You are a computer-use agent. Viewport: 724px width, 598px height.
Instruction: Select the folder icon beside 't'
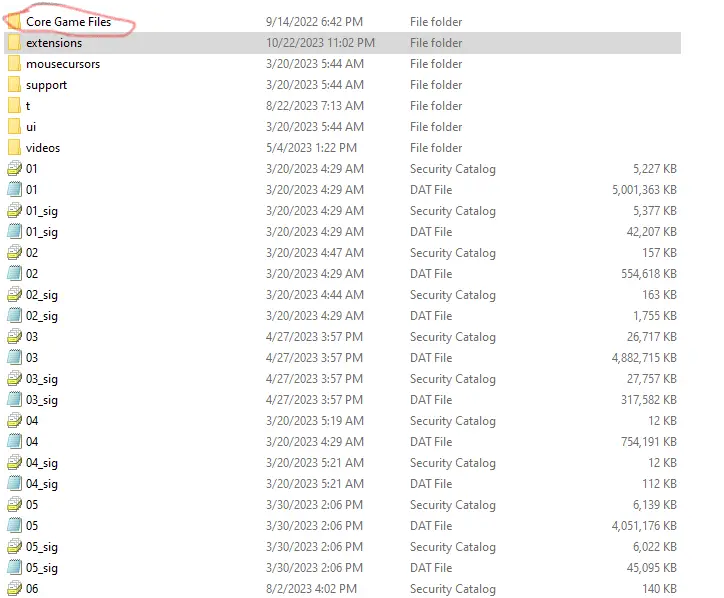14,106
